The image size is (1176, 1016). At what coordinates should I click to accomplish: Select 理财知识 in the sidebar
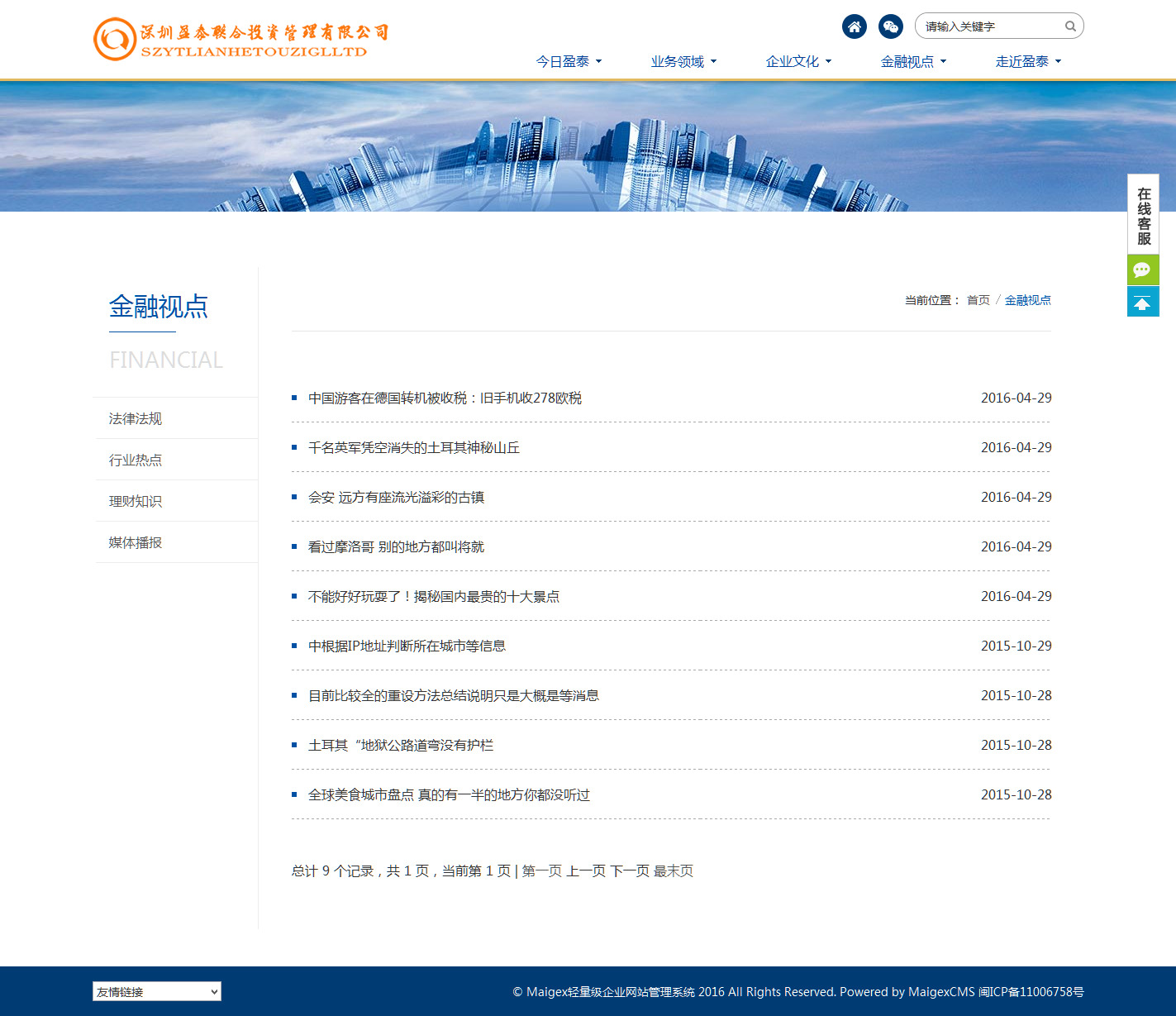coord(136,501)
